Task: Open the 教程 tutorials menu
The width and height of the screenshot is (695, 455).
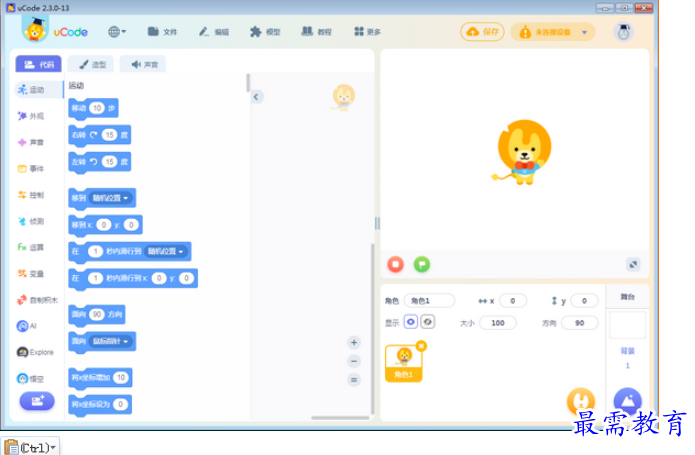Action: (316, 32)
